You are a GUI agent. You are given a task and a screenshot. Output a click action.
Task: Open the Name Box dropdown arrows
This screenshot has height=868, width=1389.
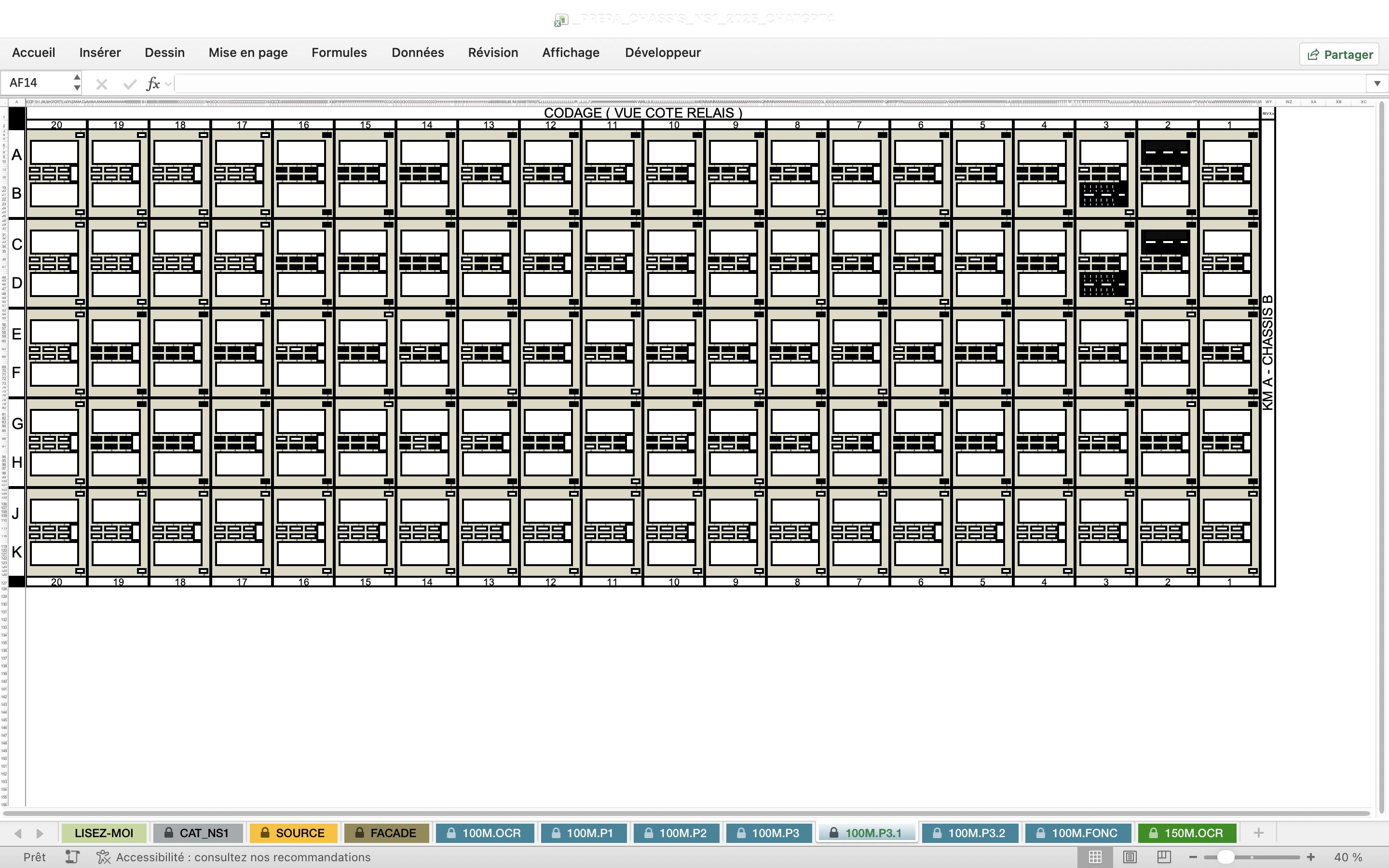(x=77, y=82)
